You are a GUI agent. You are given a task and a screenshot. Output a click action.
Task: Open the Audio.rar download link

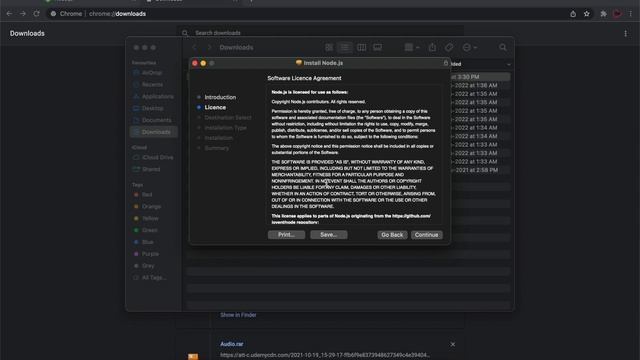click(x=231, y=344)
